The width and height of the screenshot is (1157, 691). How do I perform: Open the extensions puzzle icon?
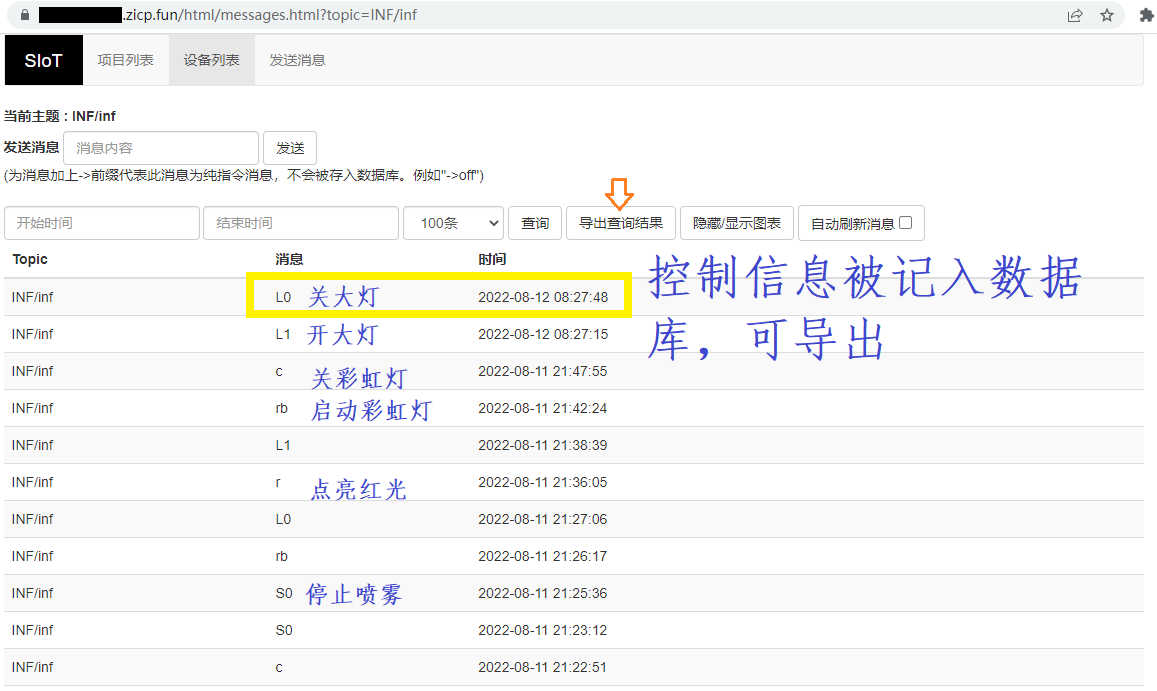click(x=1146, y=16)
